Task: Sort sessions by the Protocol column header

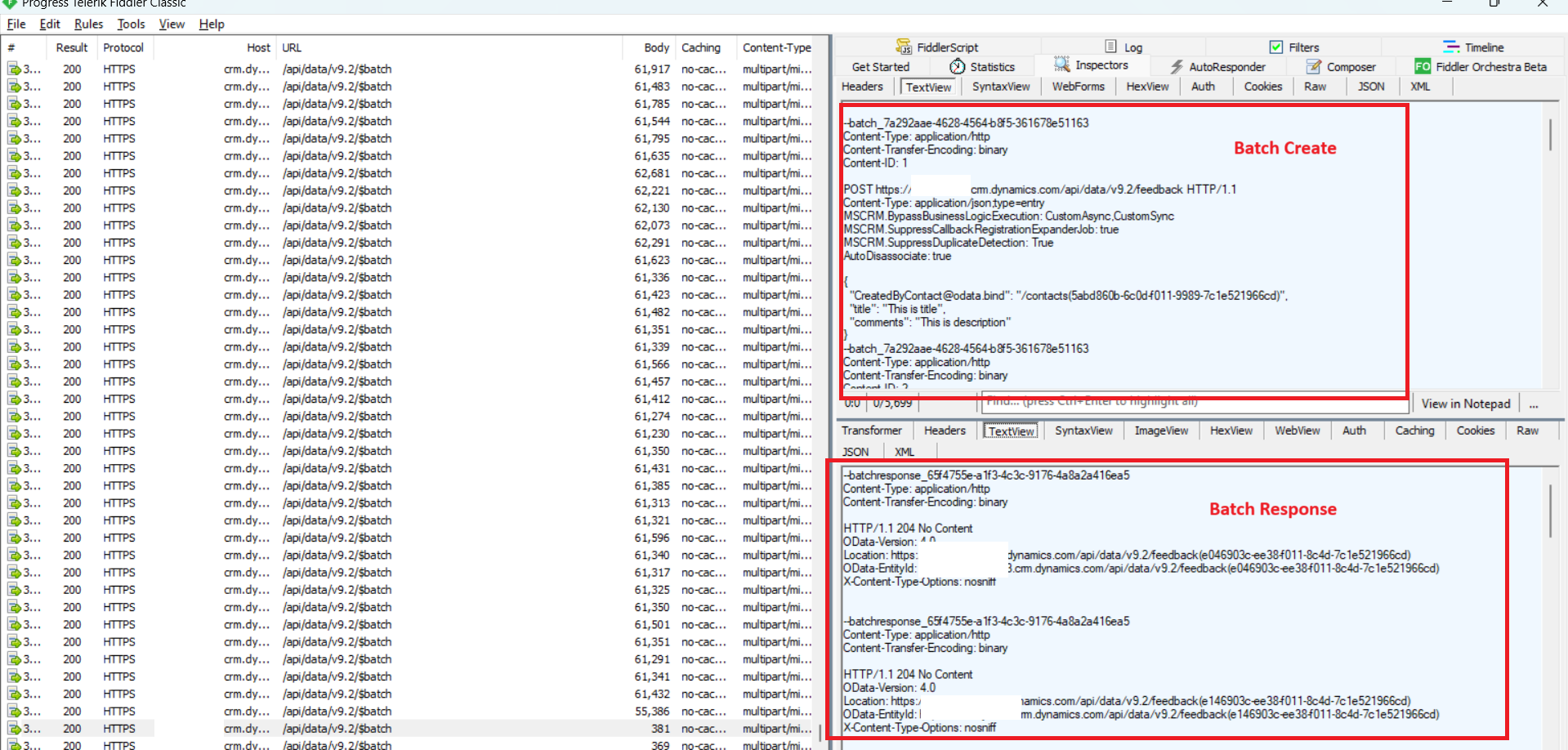Action: point(123,47)
